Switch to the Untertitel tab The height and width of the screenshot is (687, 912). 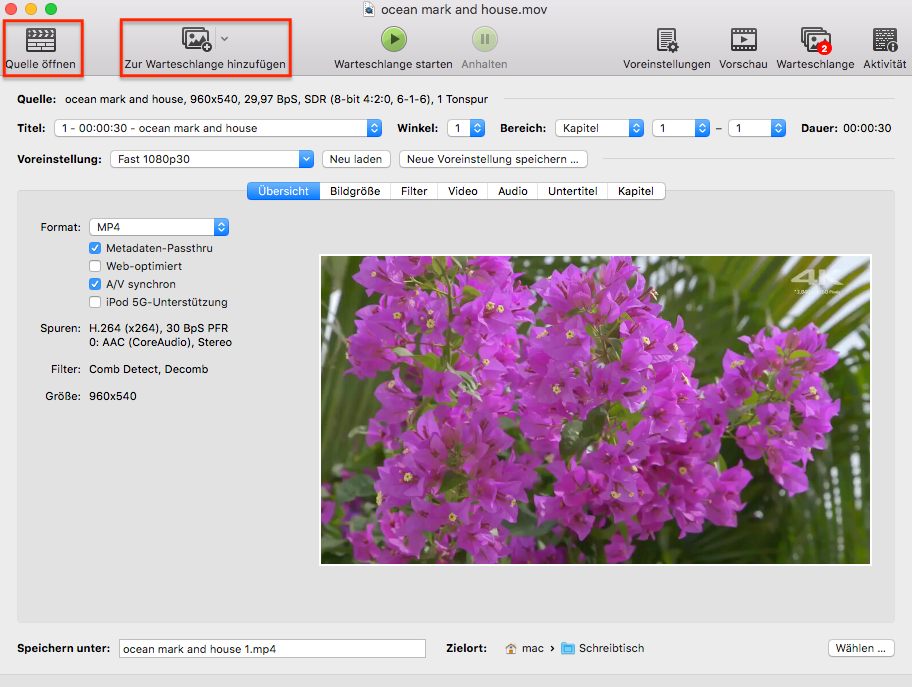tap(572, 191)
